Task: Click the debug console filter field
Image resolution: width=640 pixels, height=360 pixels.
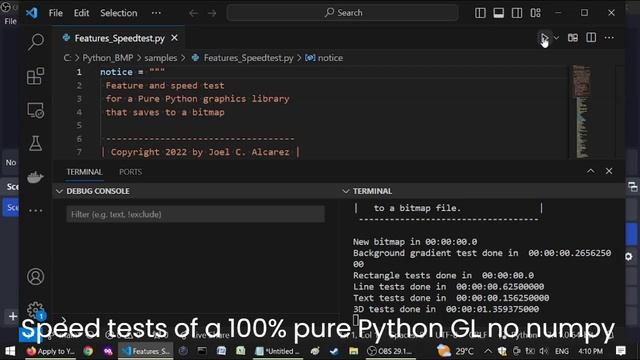Action: 196,214
